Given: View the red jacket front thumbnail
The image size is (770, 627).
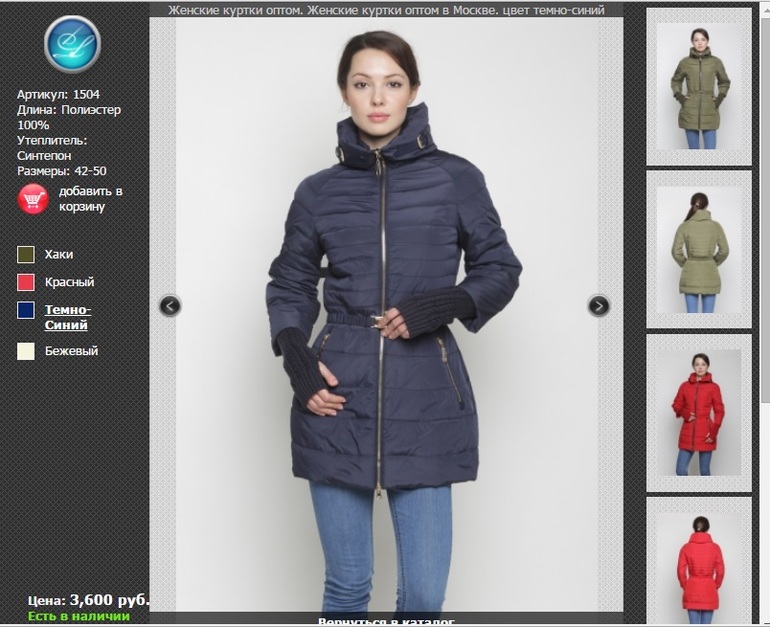Looking at the screenshot, I should pyautogui.click(x=699, y=412).
